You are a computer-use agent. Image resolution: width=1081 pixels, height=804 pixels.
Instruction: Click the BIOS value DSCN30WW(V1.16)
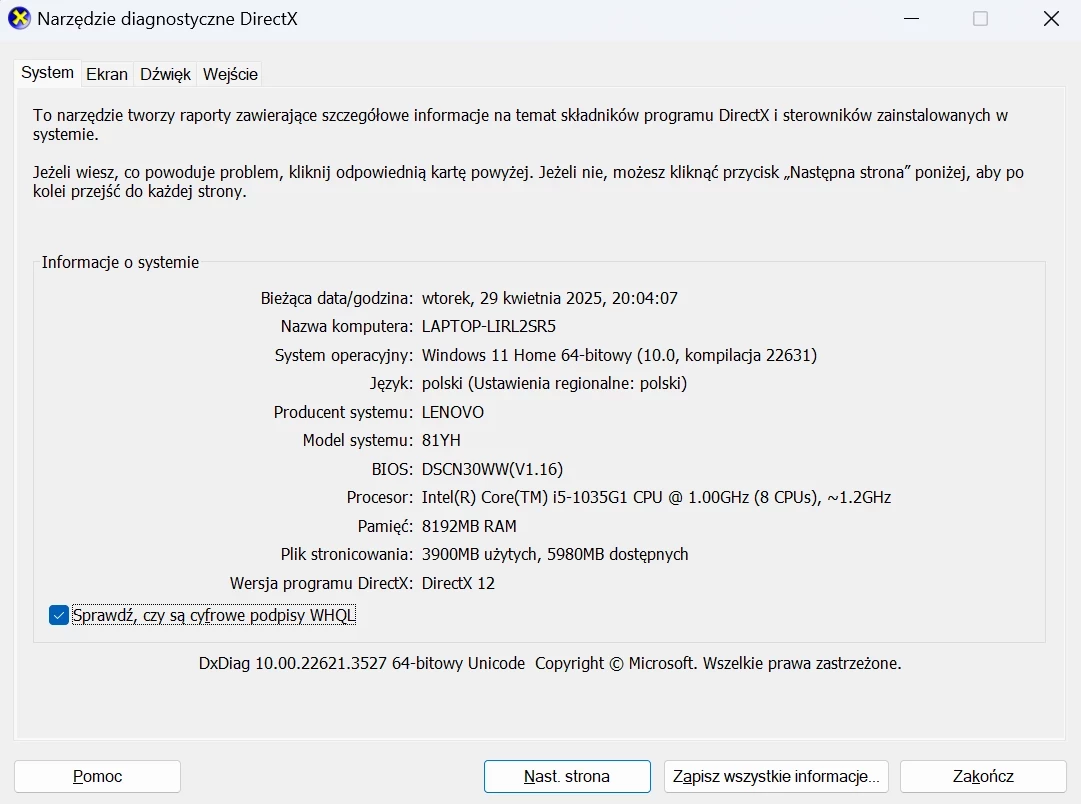click(x=492, y=470)
